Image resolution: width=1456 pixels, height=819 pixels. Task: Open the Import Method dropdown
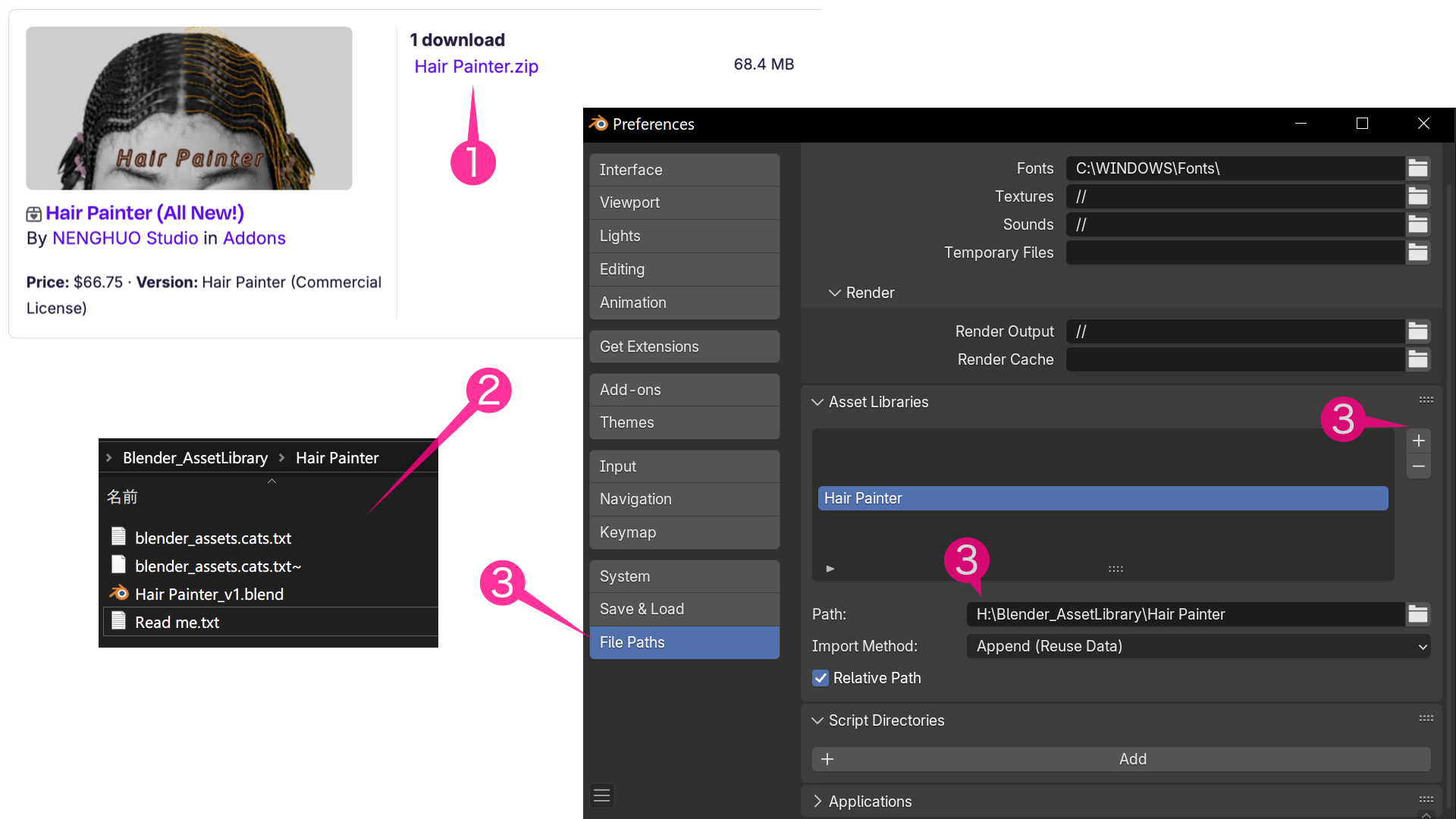[1198, 646]
